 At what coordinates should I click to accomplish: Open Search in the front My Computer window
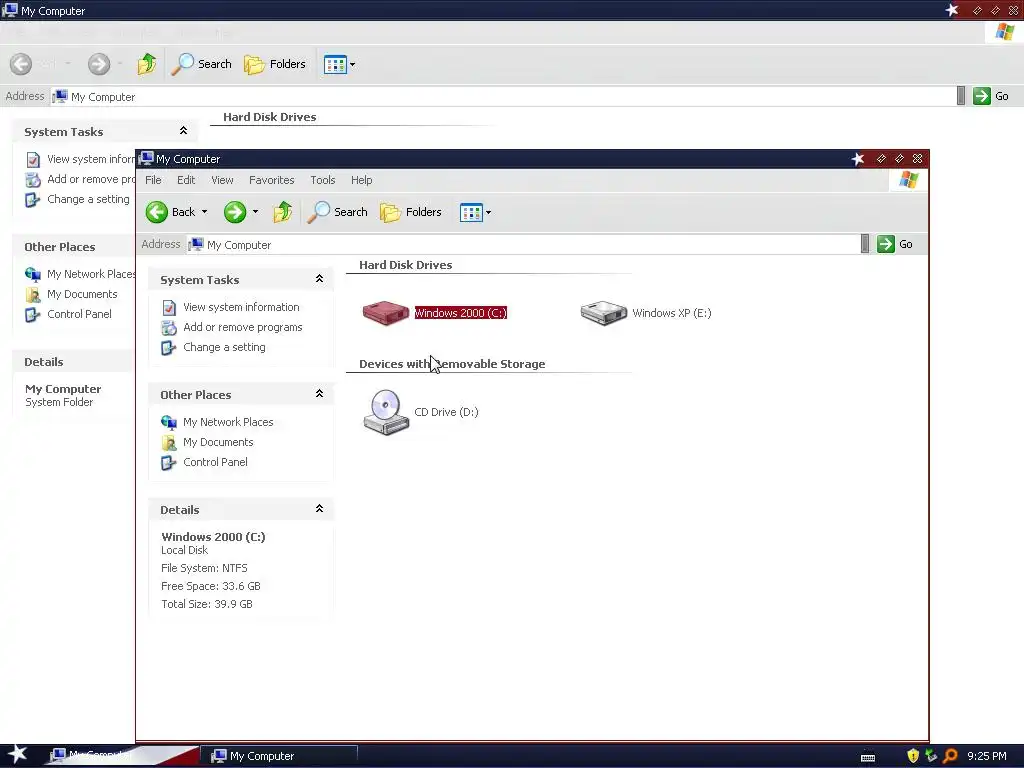tap(337, 212)
